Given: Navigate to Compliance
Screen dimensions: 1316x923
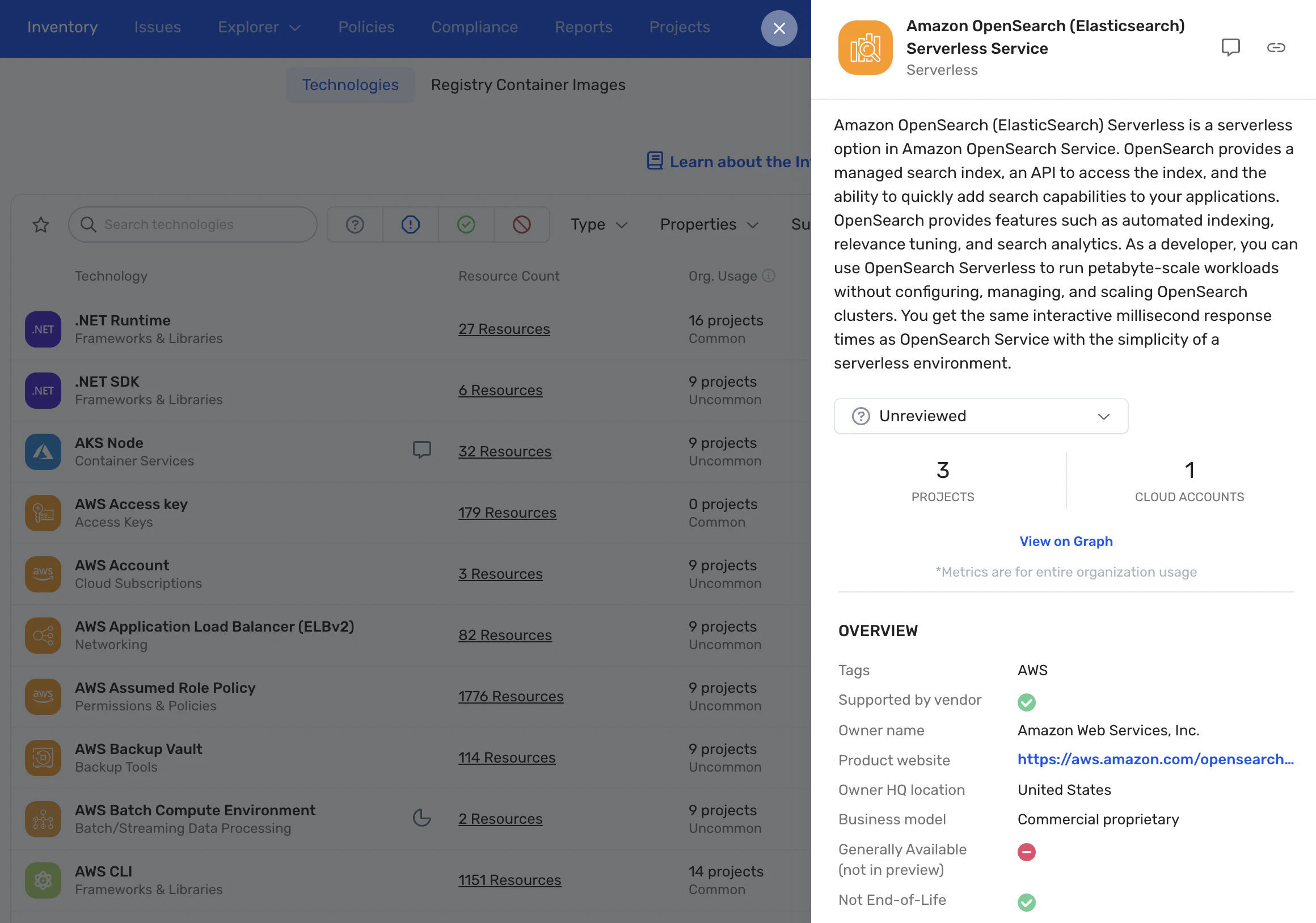Looking at the screenshot, I should (x=475, y=27).
